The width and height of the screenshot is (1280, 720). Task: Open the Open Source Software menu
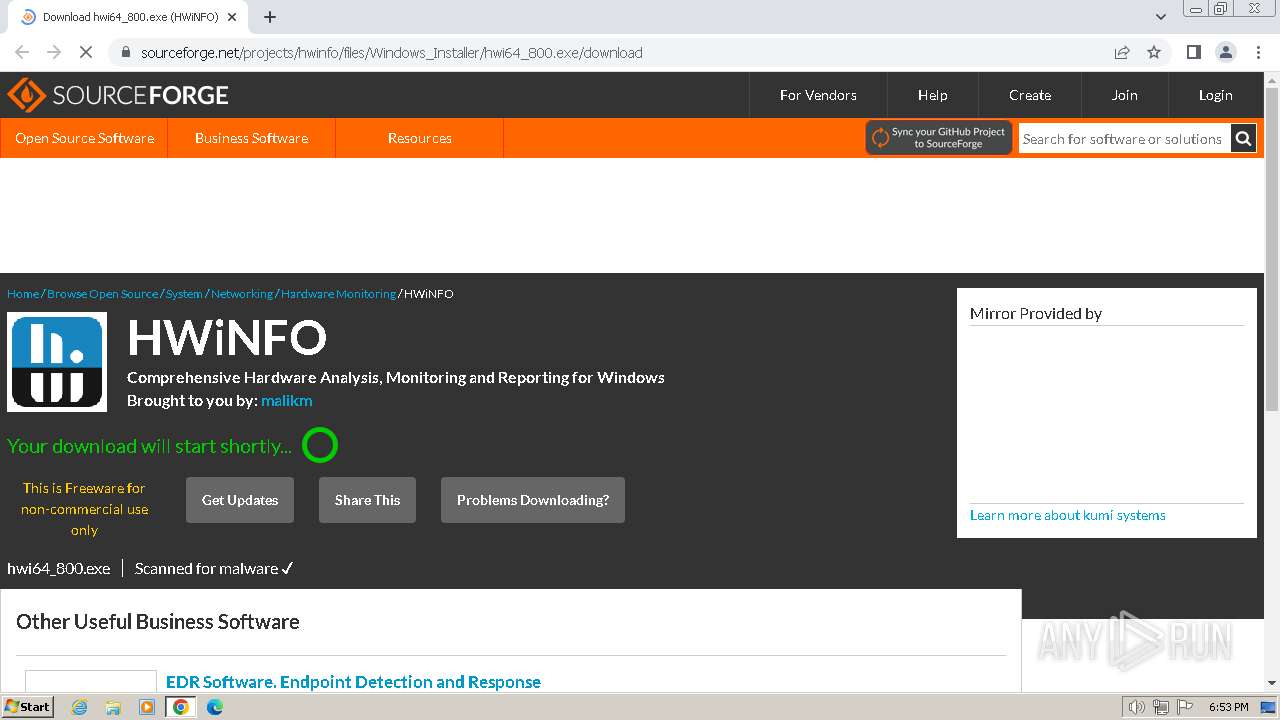pos(84,138)
